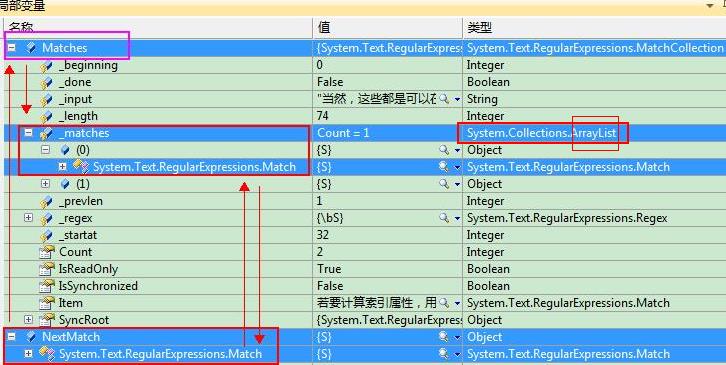Screen dimensions: 726x365
Task: Click the IsSynchronized property icon
Action: [47, 286]
